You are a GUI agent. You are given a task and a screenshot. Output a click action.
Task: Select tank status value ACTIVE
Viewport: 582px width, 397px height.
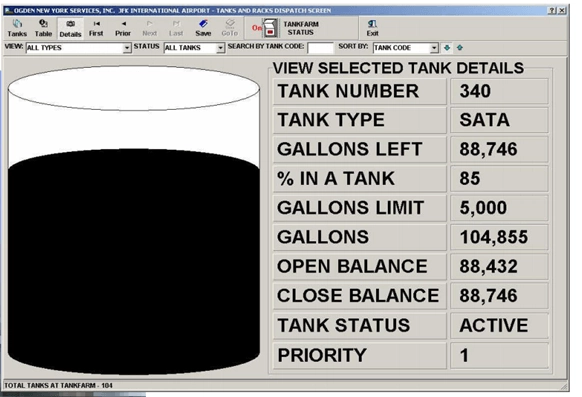499,326
